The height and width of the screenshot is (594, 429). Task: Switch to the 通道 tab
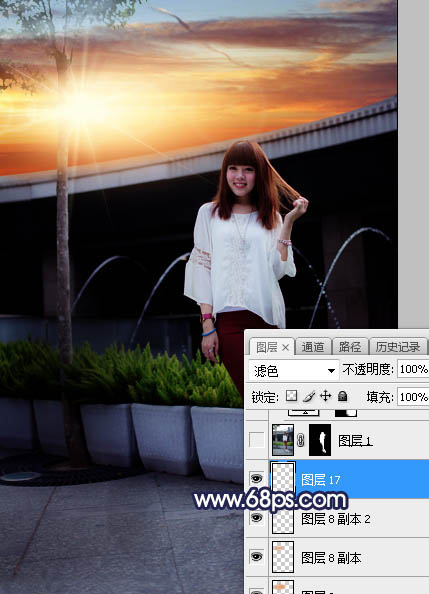[x=313, y=347]
